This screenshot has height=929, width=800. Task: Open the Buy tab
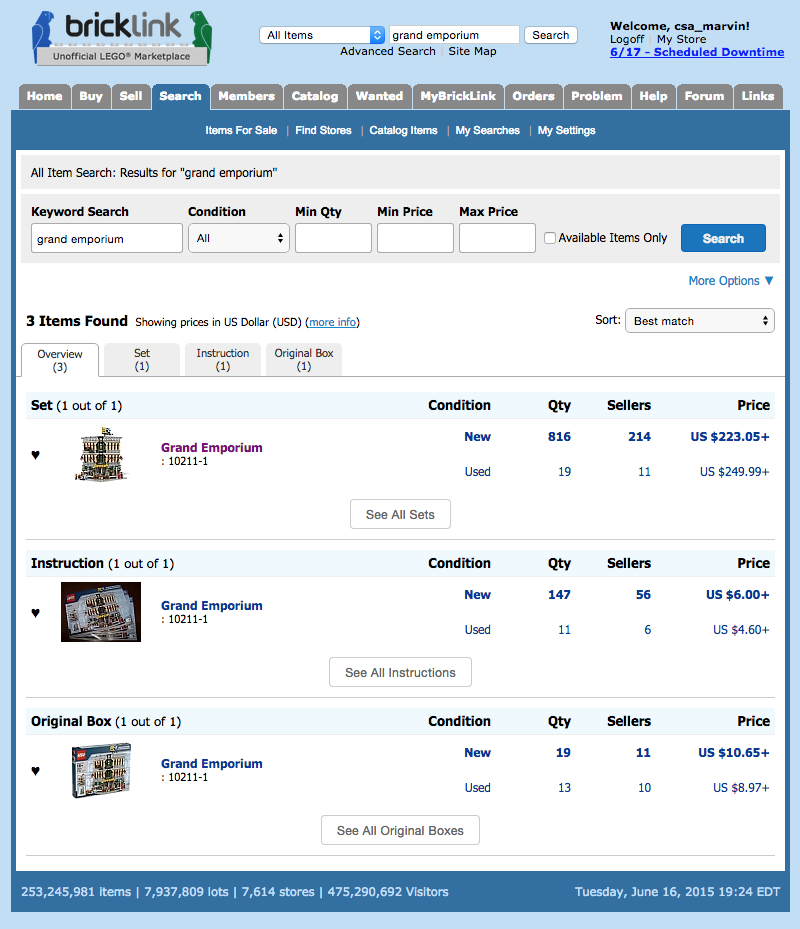coord(91,96)
